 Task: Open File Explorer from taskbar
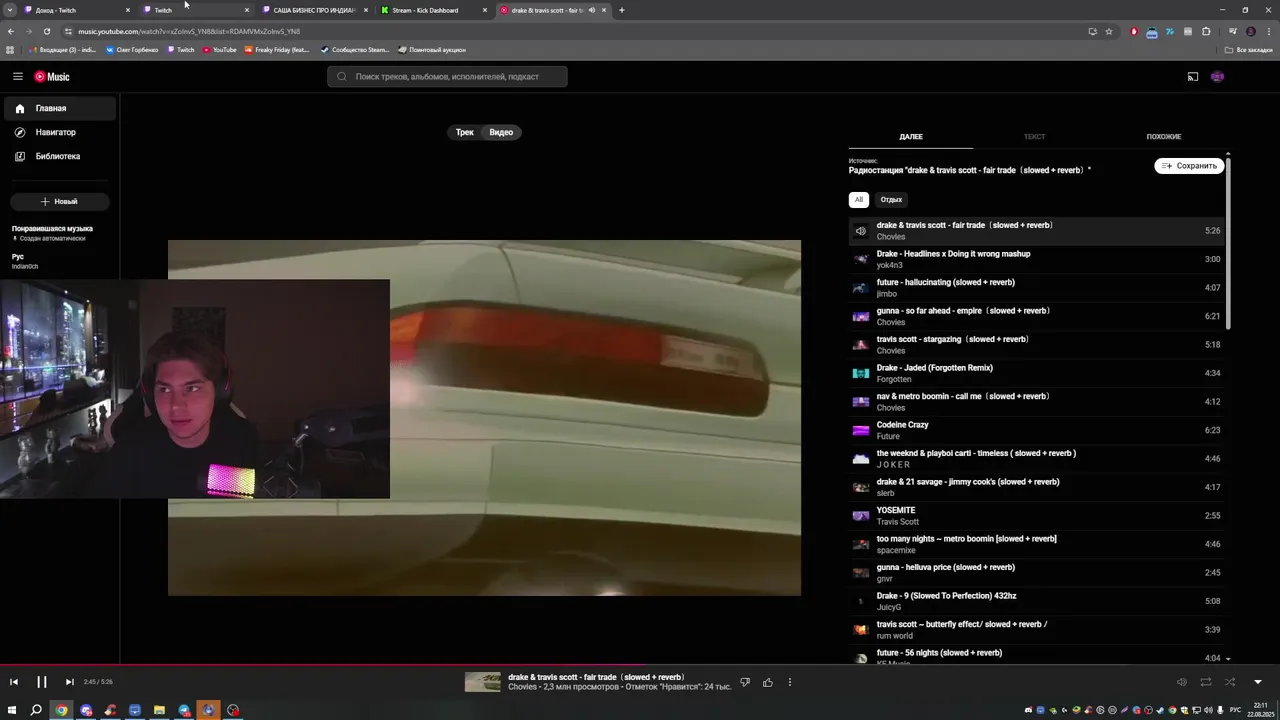[159, 710]
